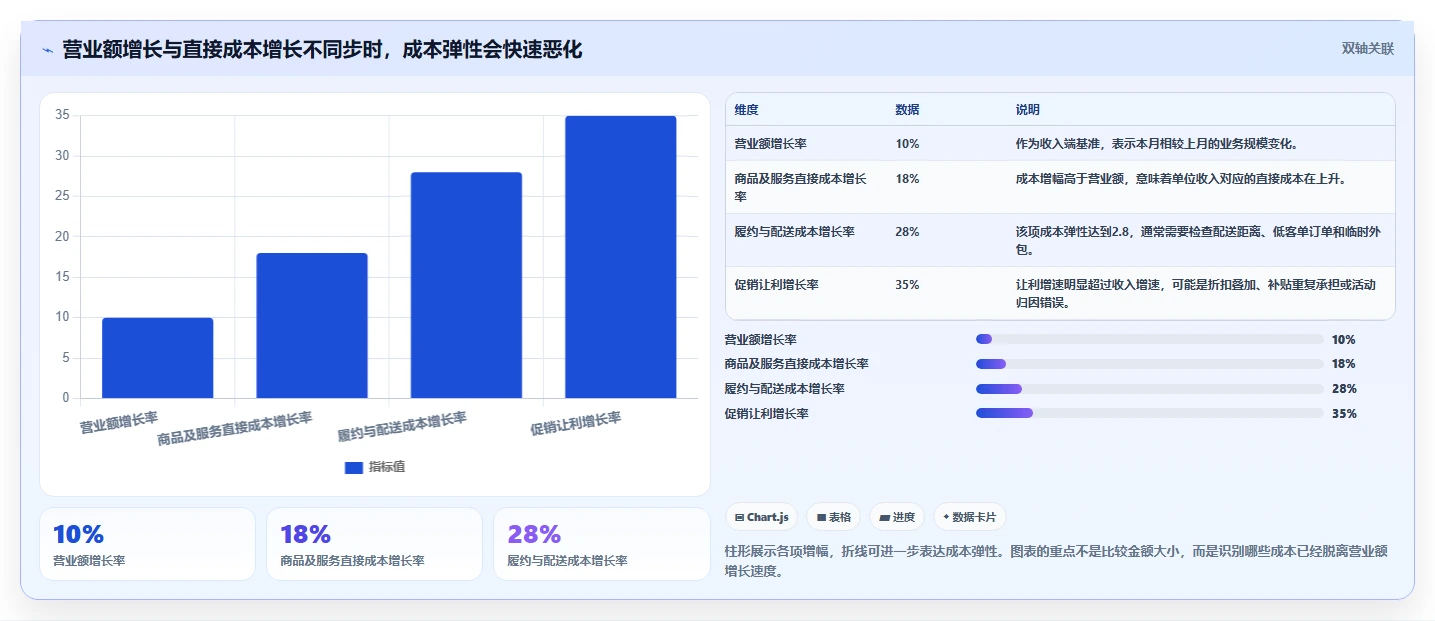Open the 10% 营业额增长率 data card

coord(148,544)
